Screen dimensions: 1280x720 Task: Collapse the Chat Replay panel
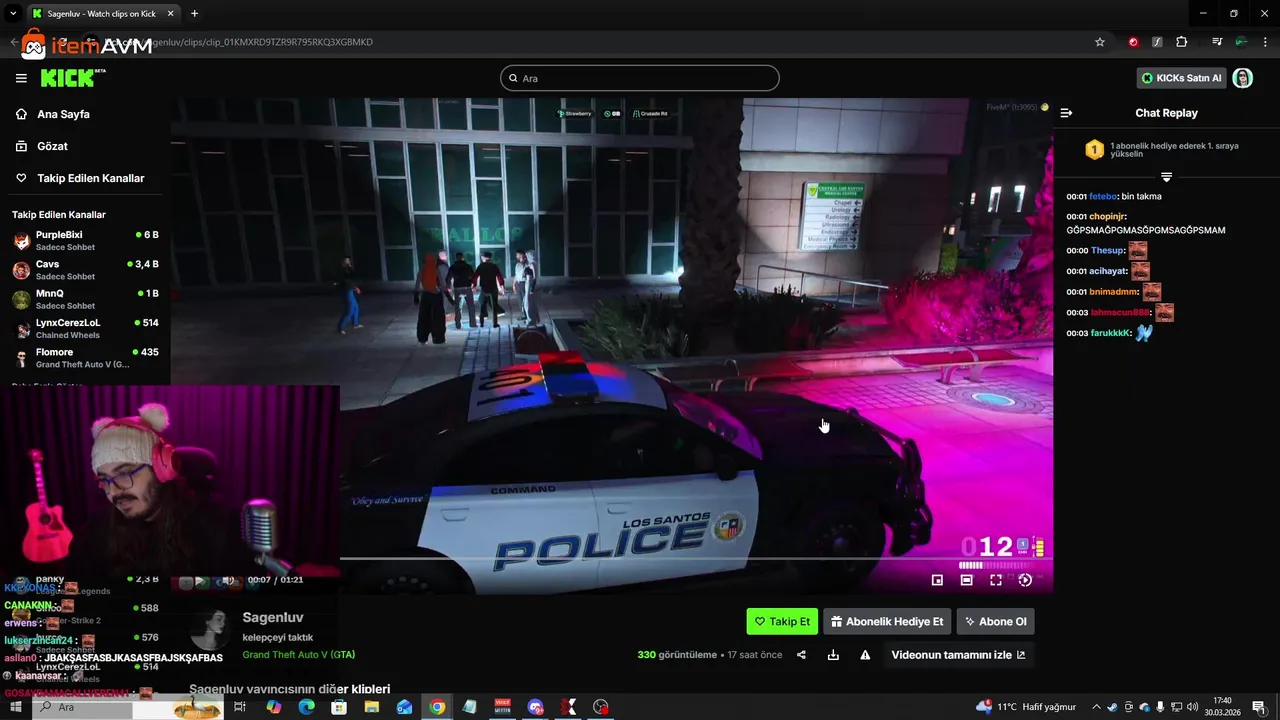pyautogui.click(x=1066, y=113)
